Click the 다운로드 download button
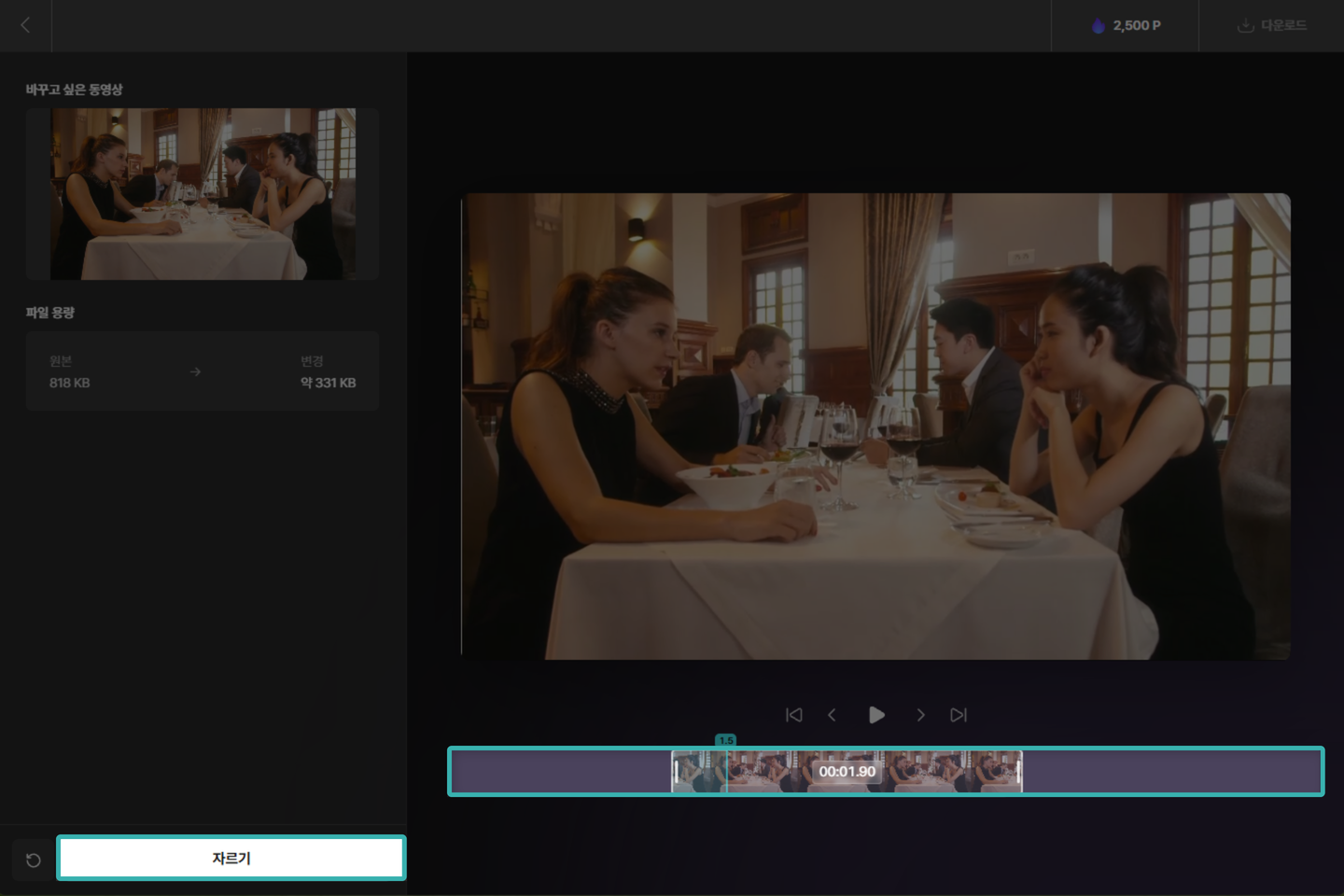The height and width of the screenshot is (896, 1344). click(x=1271, y=25)
